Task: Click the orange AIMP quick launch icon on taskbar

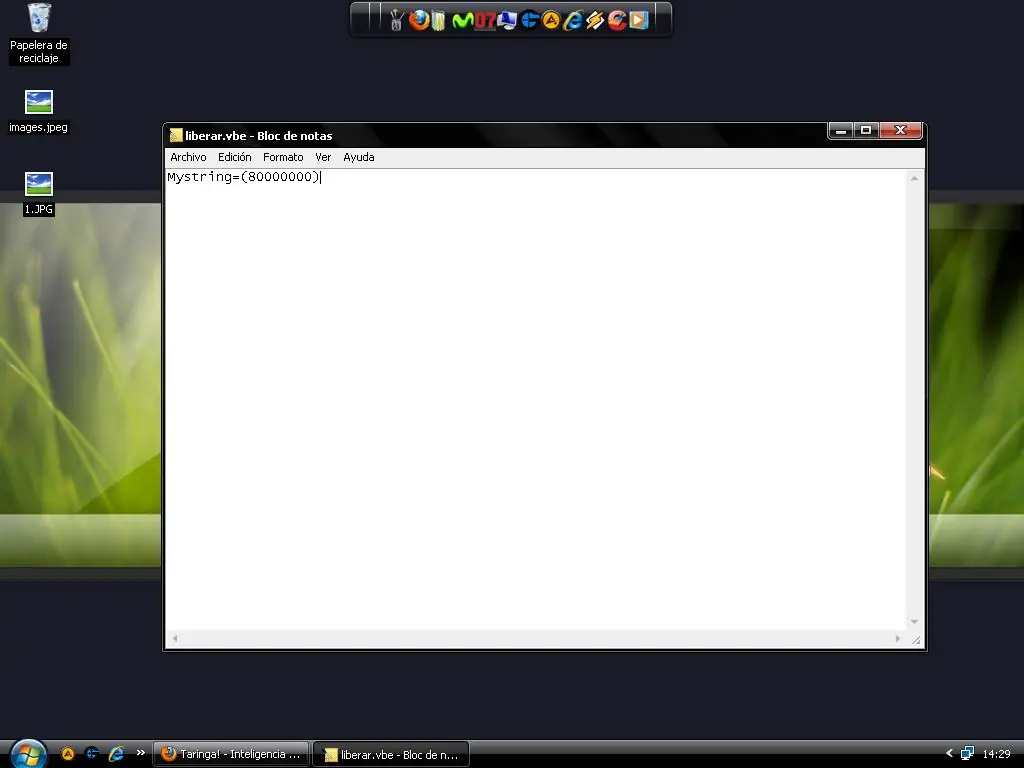Action: point(68,754)
